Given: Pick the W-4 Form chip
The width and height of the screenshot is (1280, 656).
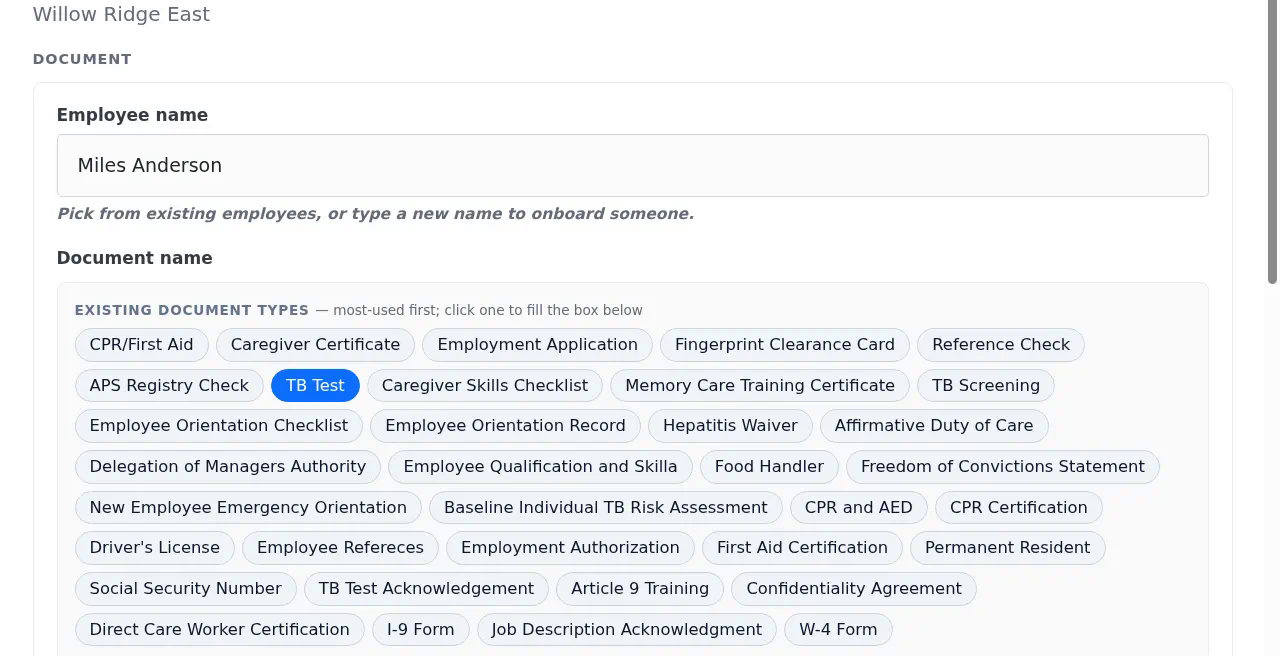Looking at the screenshot, I should [838, 629].
